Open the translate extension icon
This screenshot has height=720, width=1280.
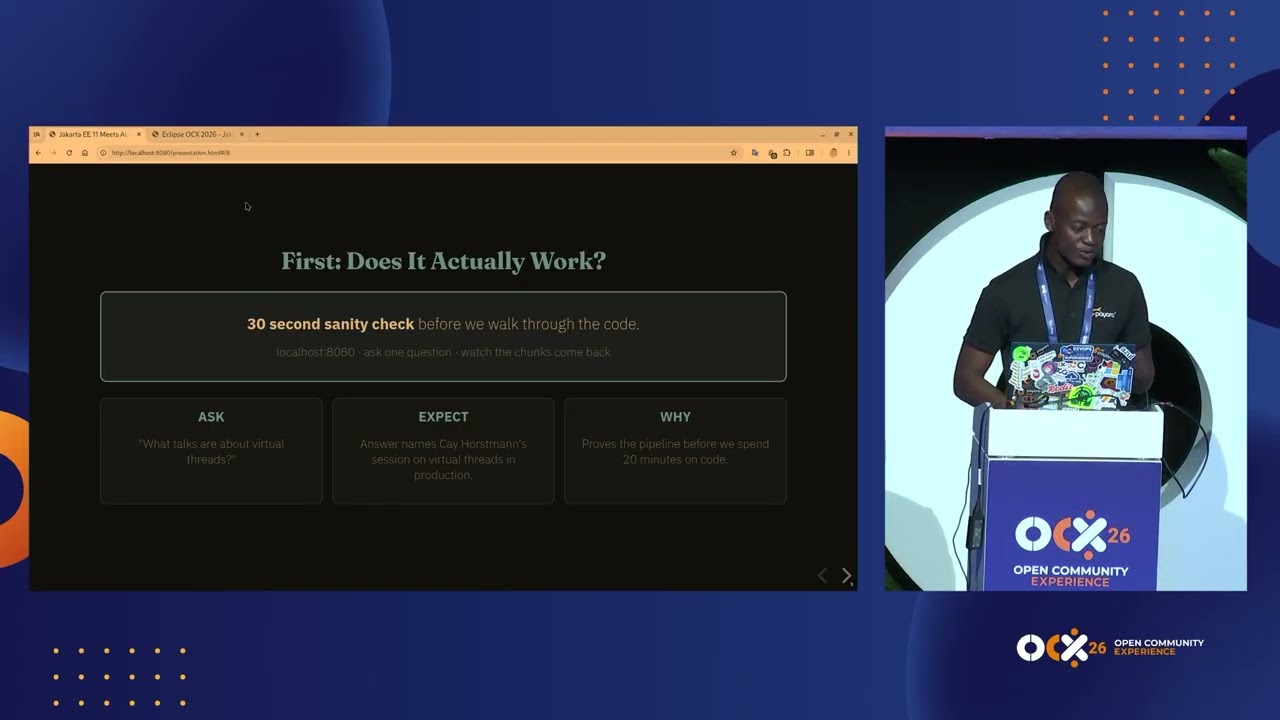755,153
